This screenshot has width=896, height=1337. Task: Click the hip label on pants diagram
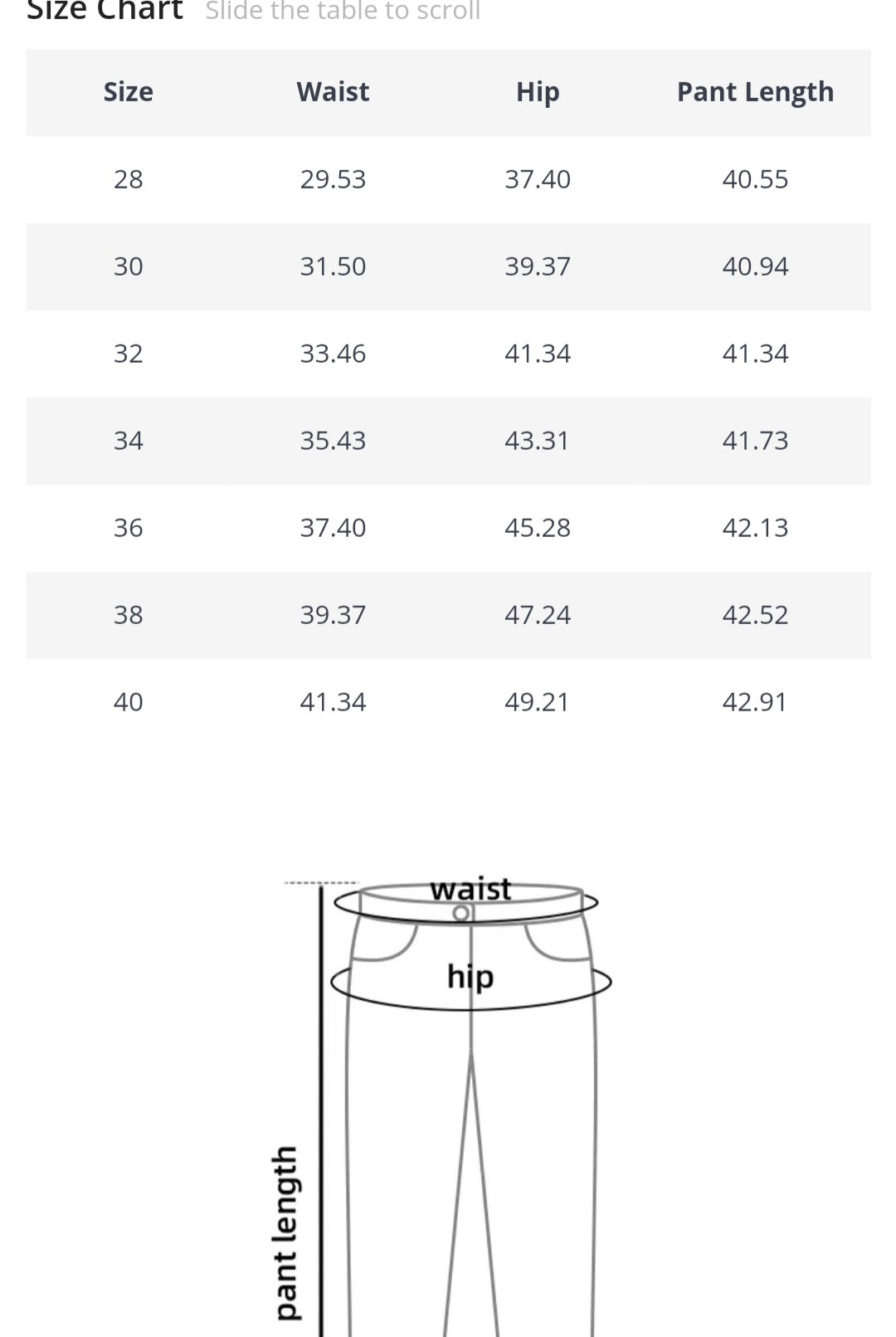[470, 977]
